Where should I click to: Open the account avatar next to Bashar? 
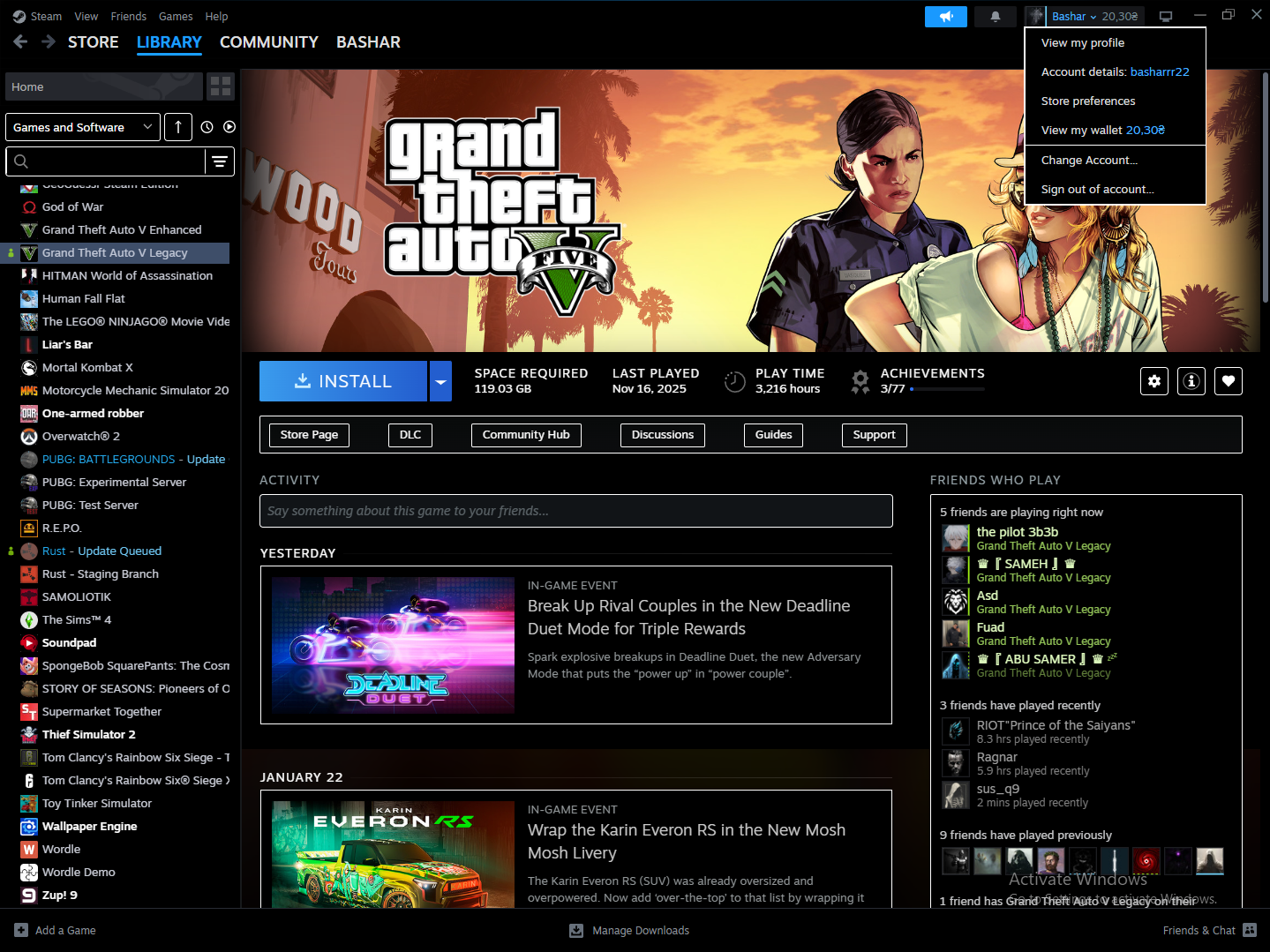coord(1036,16)
